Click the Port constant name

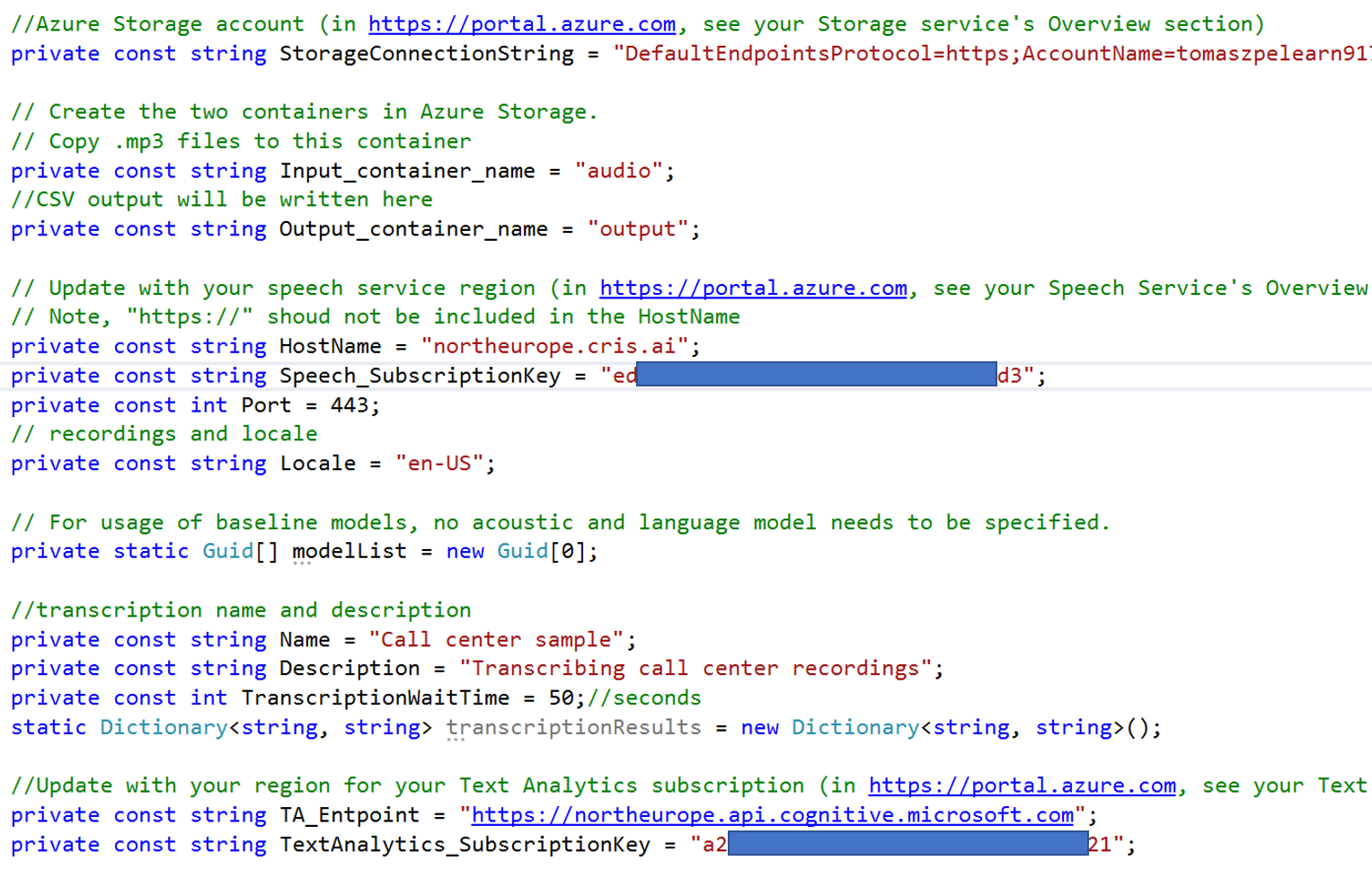coord(266,406)
